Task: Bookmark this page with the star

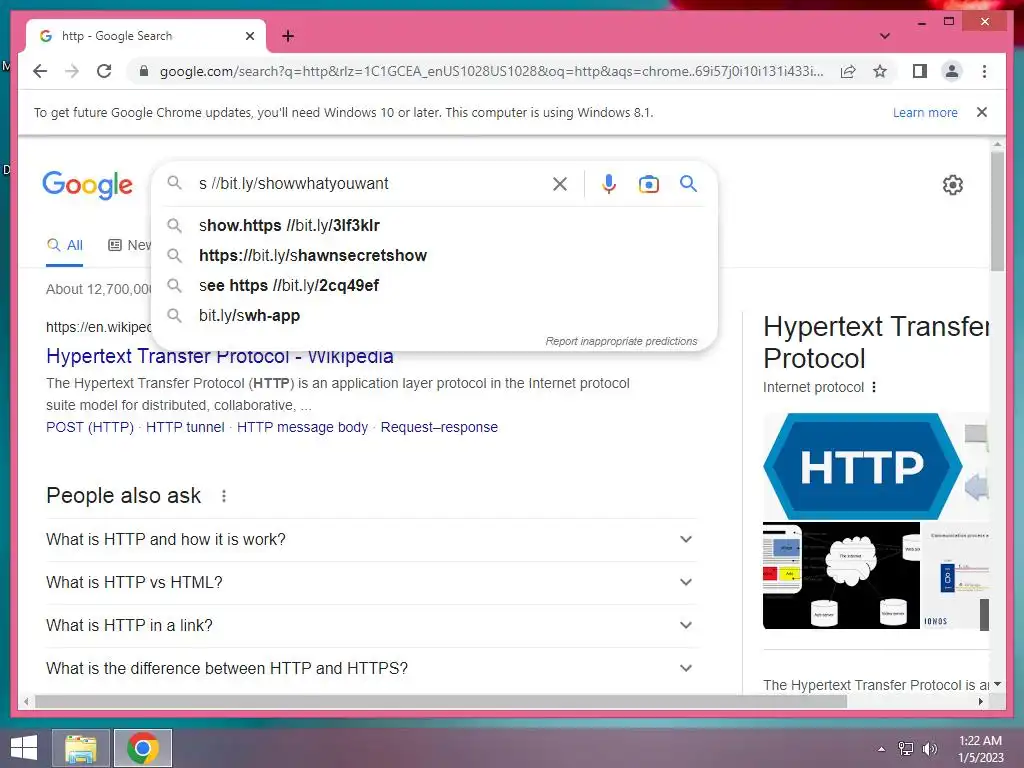Action: [880, 71]
